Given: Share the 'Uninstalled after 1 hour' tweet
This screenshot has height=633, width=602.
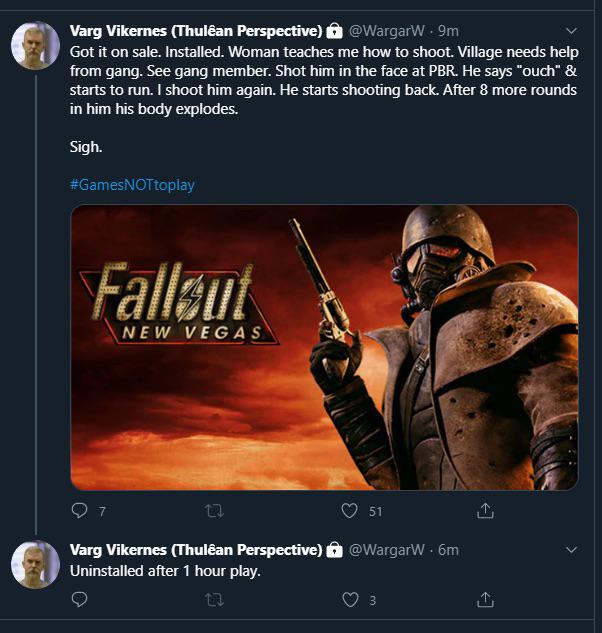Looking at the screenshot, I should click(x=485, y=599).
